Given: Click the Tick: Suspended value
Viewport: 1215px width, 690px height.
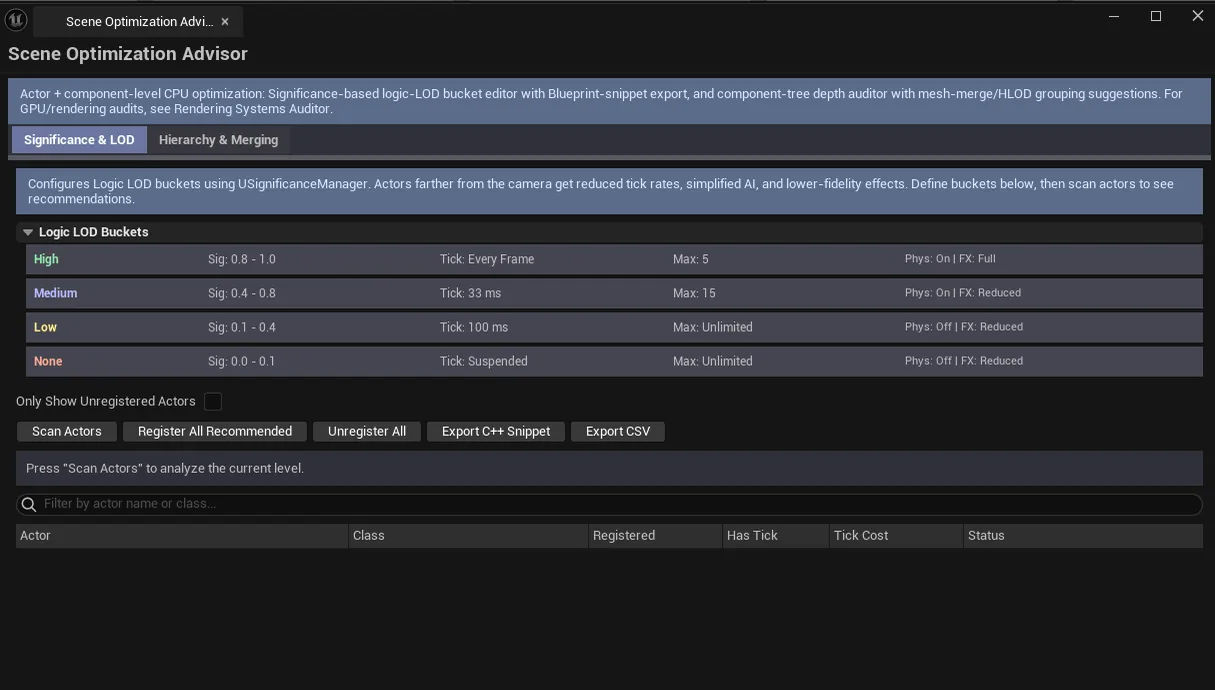Looking at the screenshot, I should click(484, 361).
